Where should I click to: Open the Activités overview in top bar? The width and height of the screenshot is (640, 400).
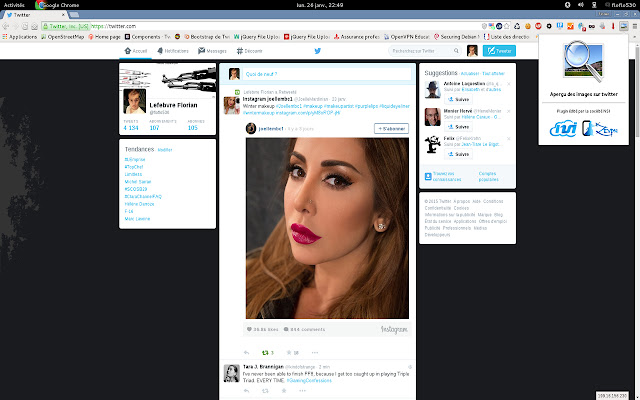pos(14,5)
